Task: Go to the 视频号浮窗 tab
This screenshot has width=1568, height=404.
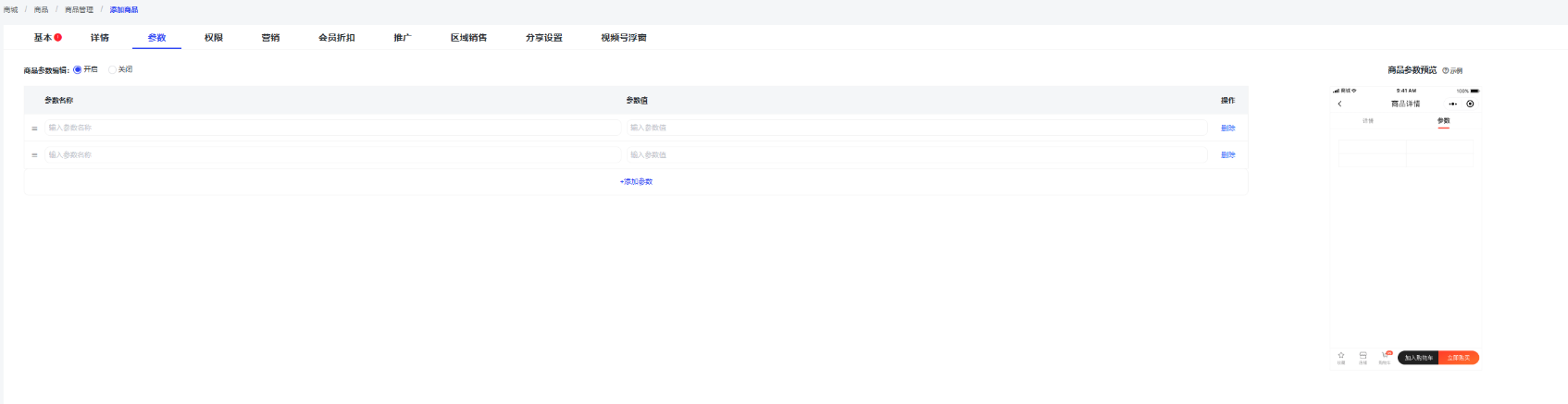Action: 623,38
